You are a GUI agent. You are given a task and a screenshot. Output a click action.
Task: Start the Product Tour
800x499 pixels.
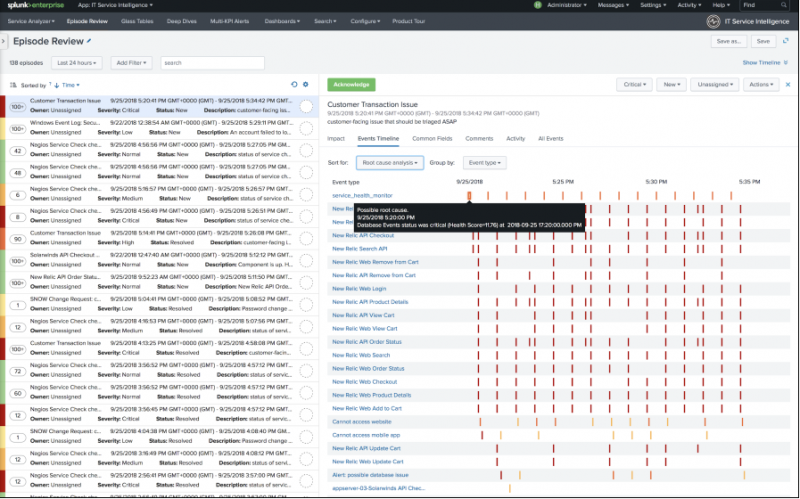(409, 21)
